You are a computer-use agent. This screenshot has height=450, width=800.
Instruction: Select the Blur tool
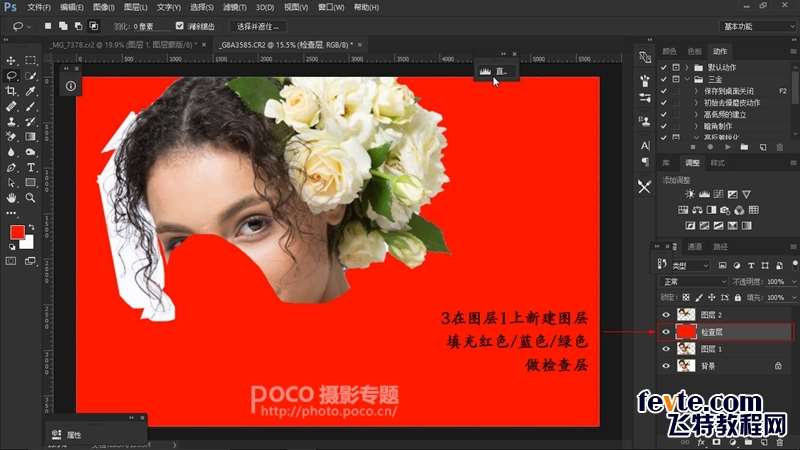11,152
